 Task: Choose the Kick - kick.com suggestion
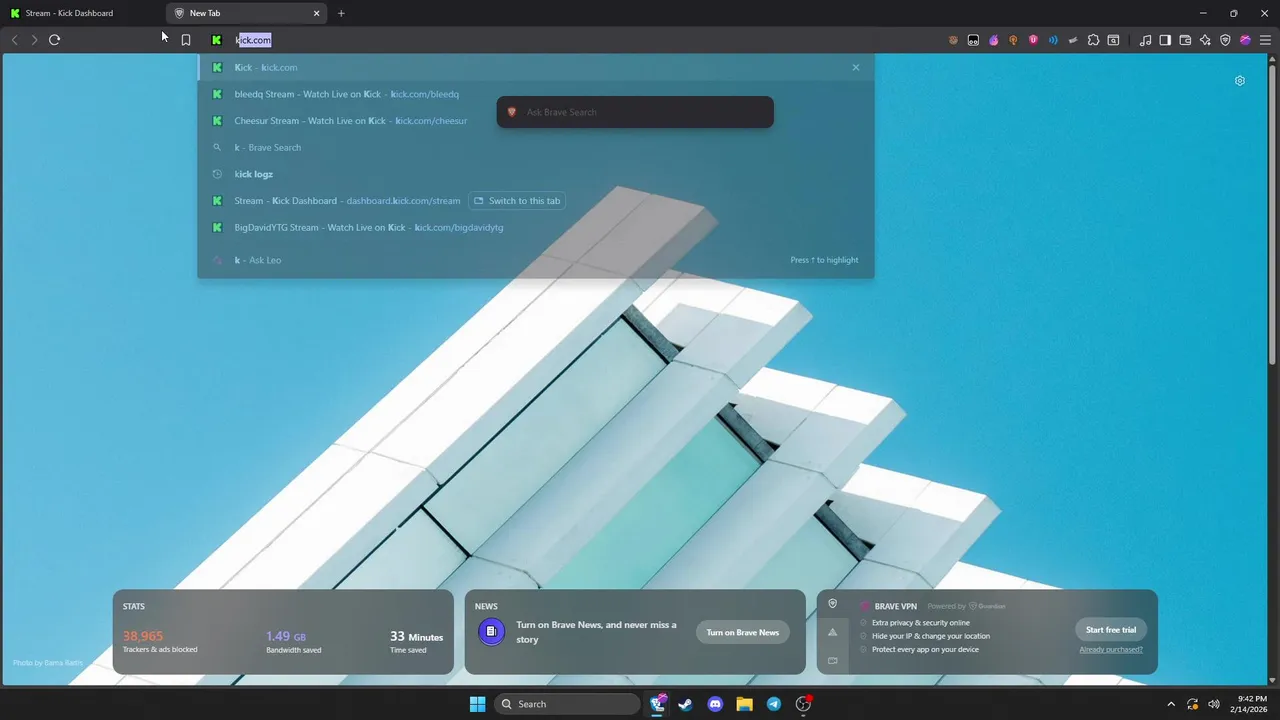(x=536, y=67)
